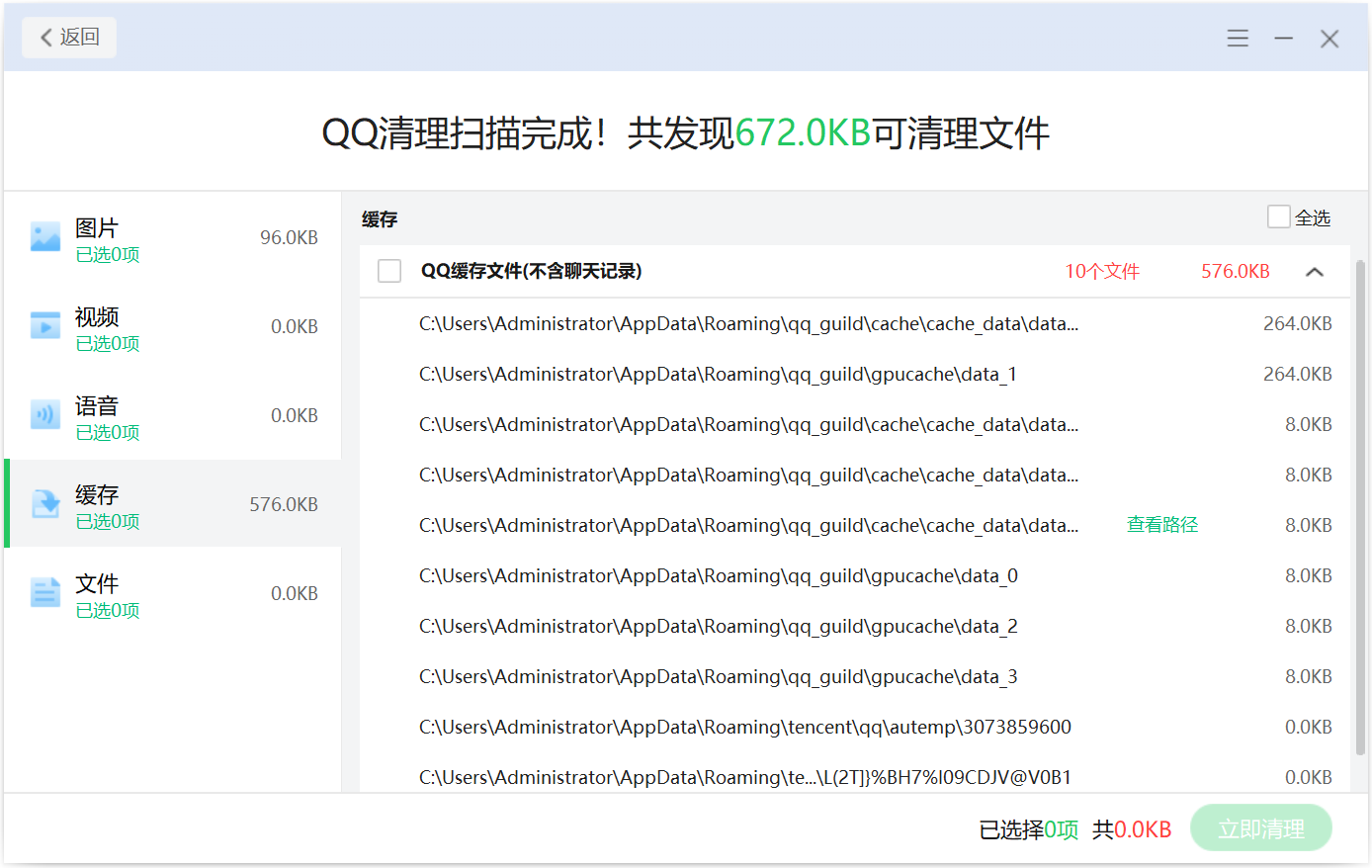
Task: Click the 10个文件 count label
Action: click(1102, 271)
